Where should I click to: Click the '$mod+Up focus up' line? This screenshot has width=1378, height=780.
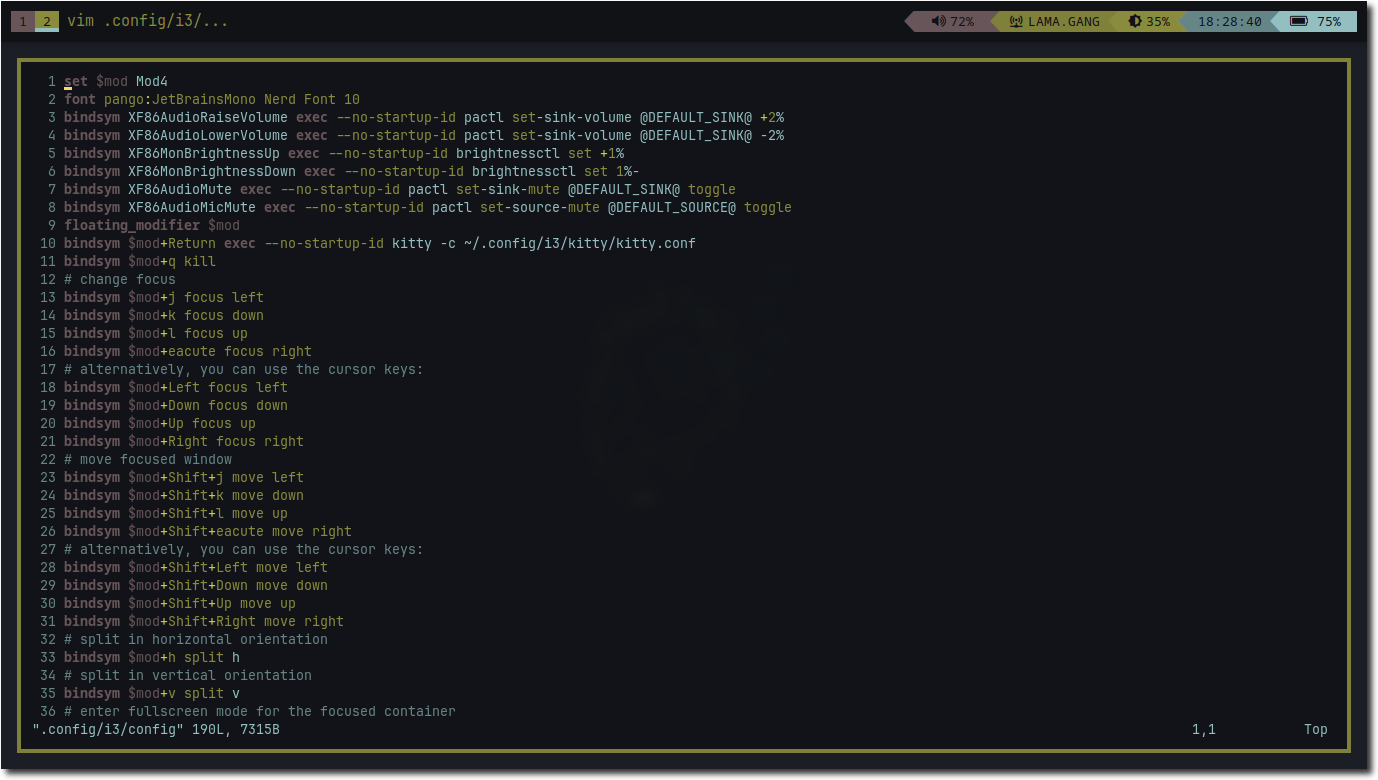coord(160,423)
